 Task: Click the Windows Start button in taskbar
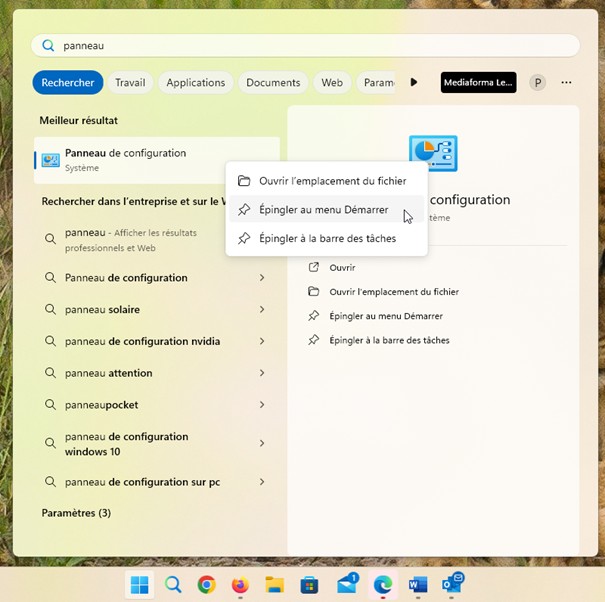click(x=139, y=585)
